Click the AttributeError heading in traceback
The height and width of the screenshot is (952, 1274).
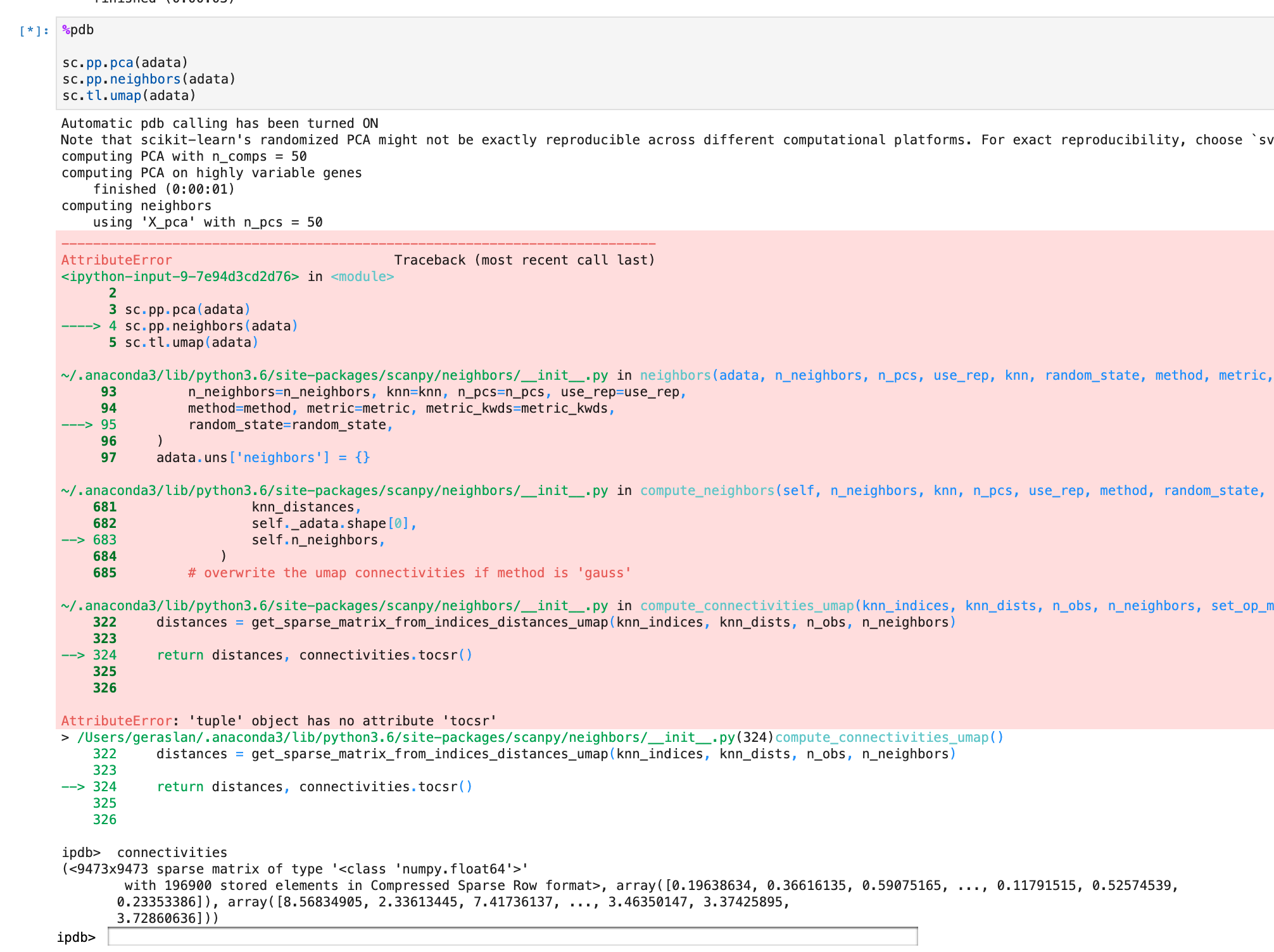[116, 260]
